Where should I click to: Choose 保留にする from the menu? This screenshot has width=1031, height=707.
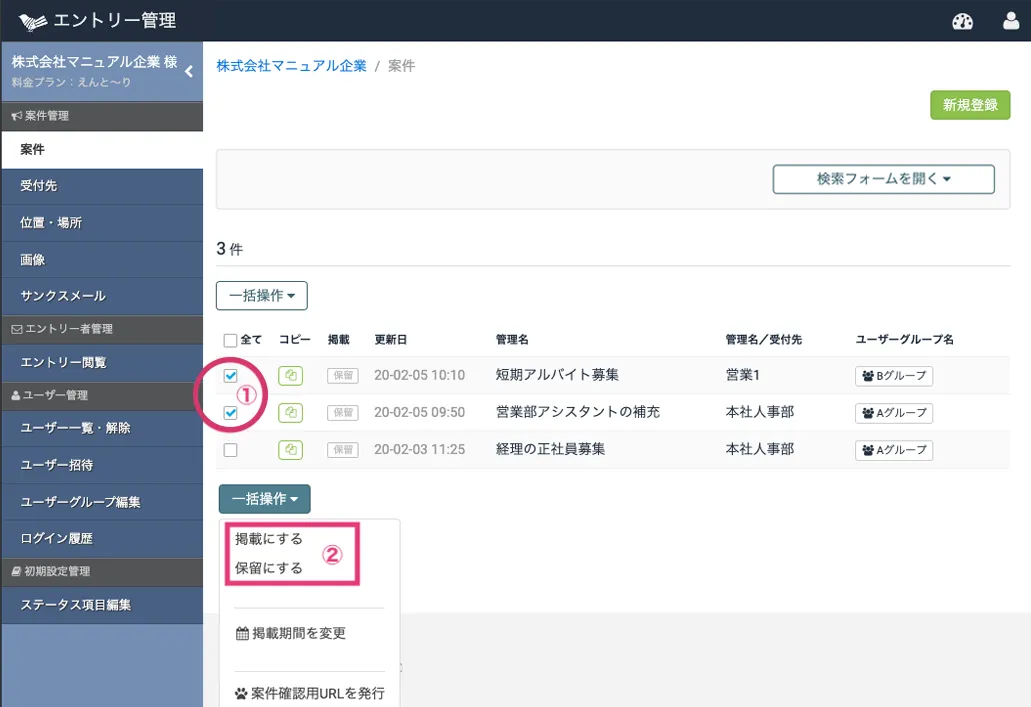268,568
